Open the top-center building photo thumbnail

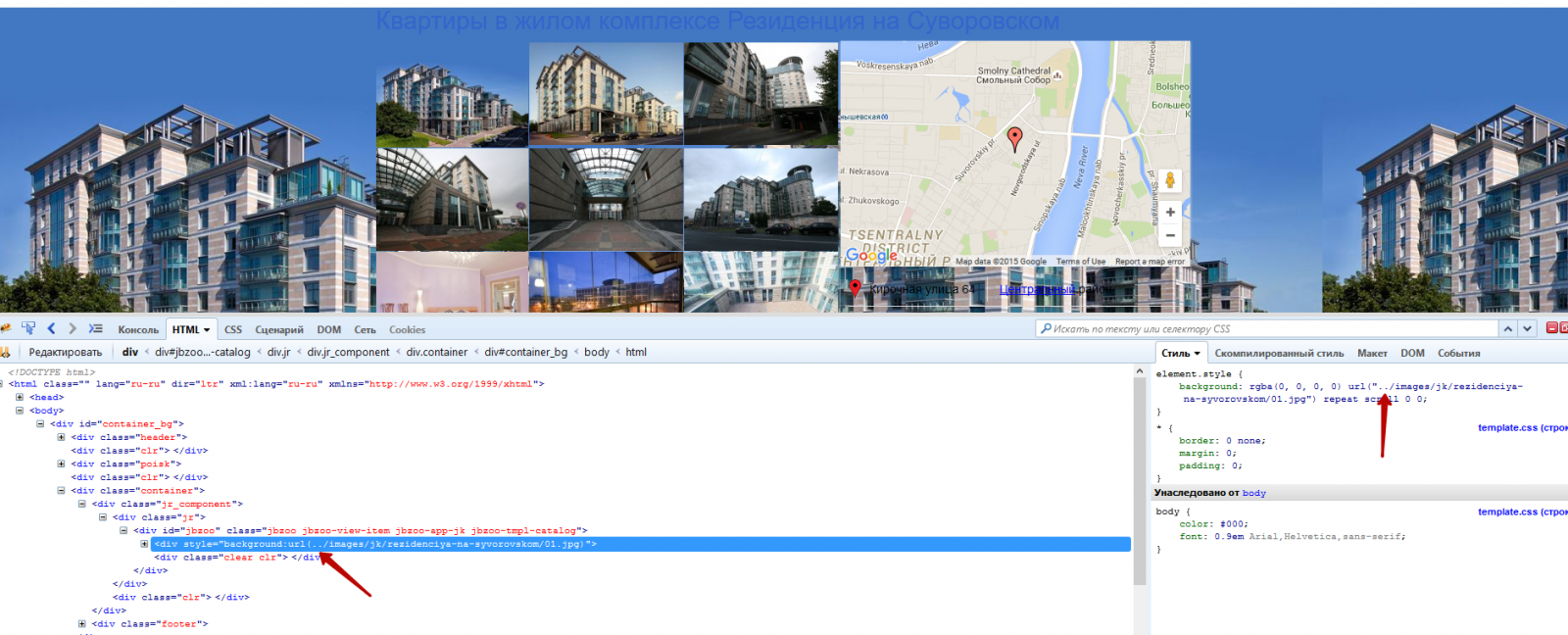606,94
